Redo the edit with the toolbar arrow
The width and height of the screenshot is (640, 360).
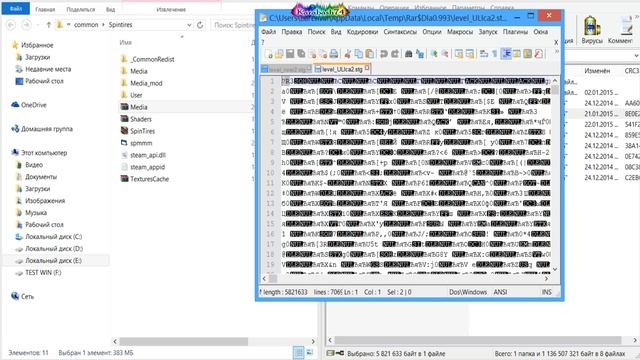[x=395, y=54]
